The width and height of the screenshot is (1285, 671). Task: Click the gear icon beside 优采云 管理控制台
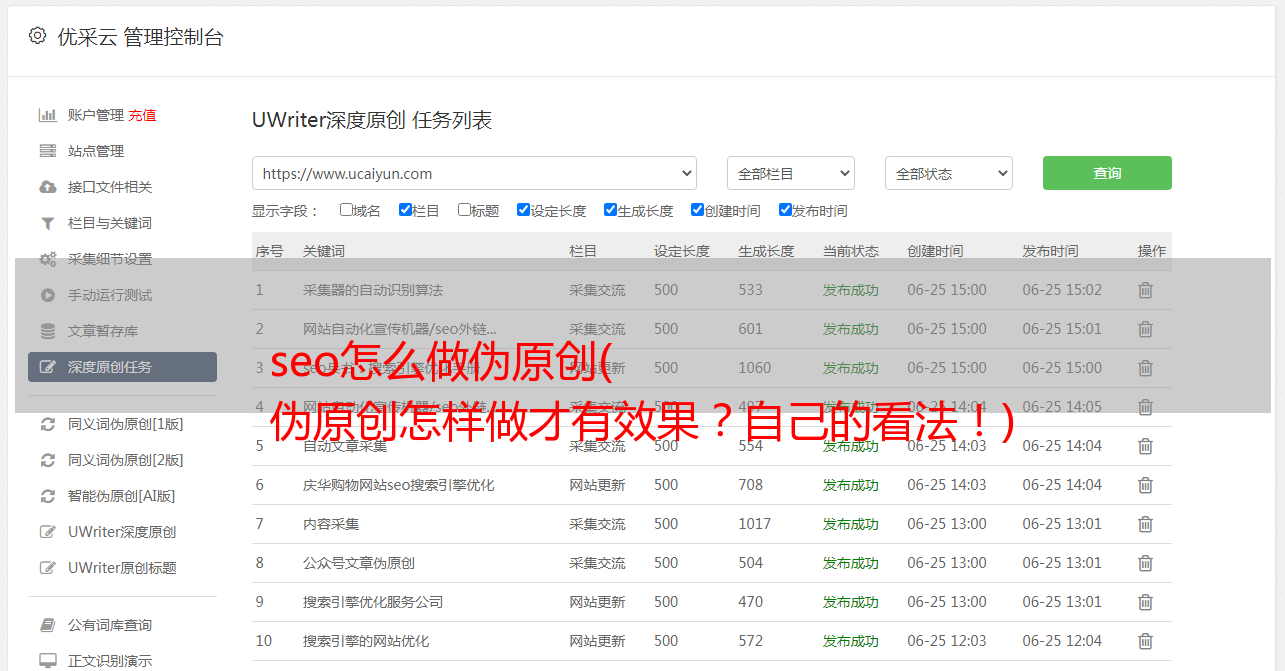click(37, 36)
